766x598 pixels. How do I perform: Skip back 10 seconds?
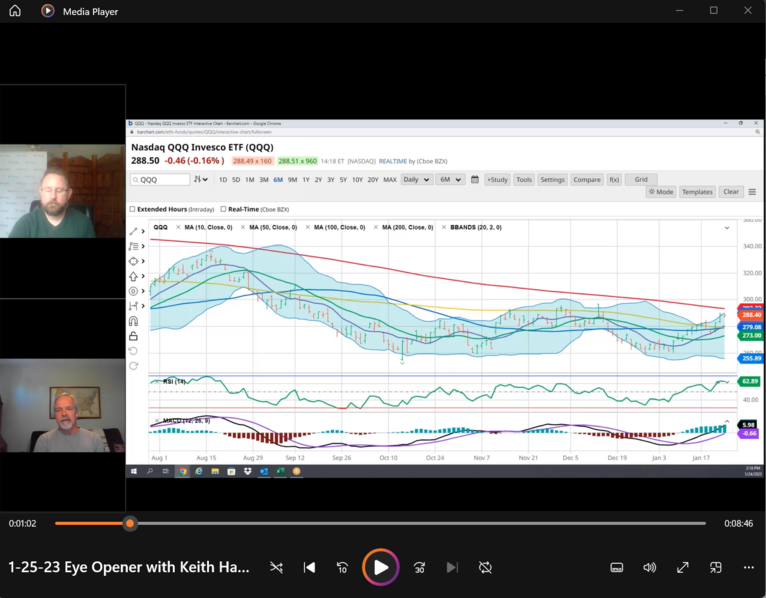342,567
